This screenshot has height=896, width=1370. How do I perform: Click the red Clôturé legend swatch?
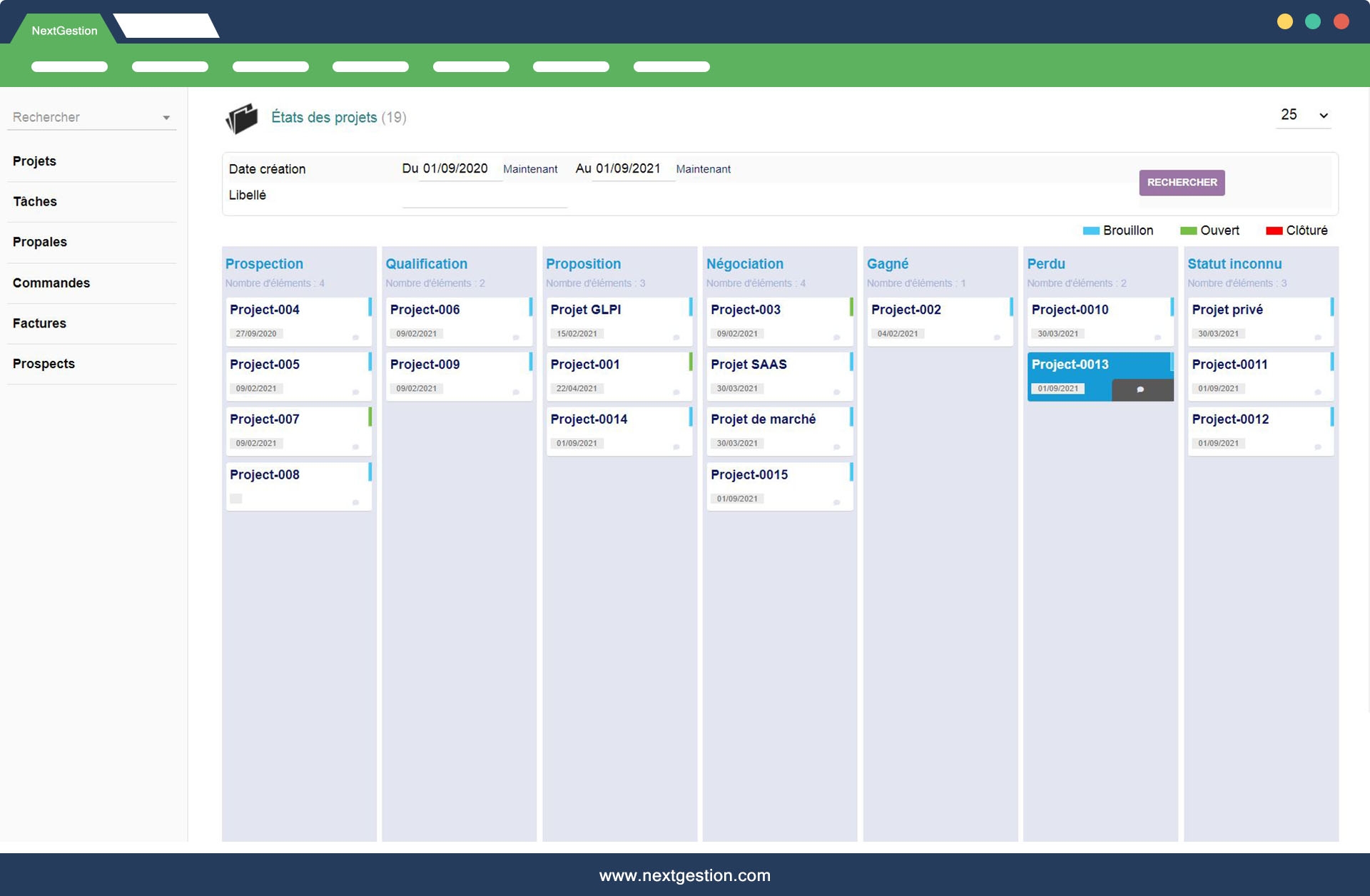(1274, 230)
